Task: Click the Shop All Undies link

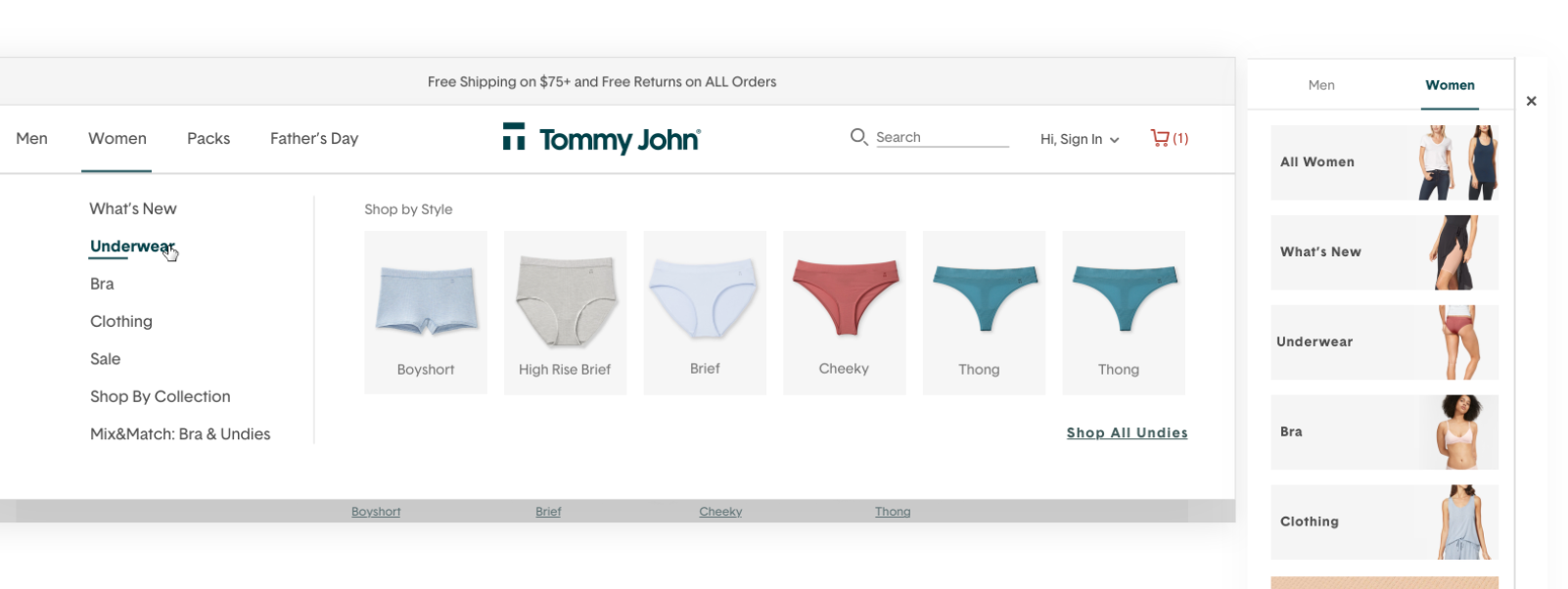Action: tap(1127, 432)
